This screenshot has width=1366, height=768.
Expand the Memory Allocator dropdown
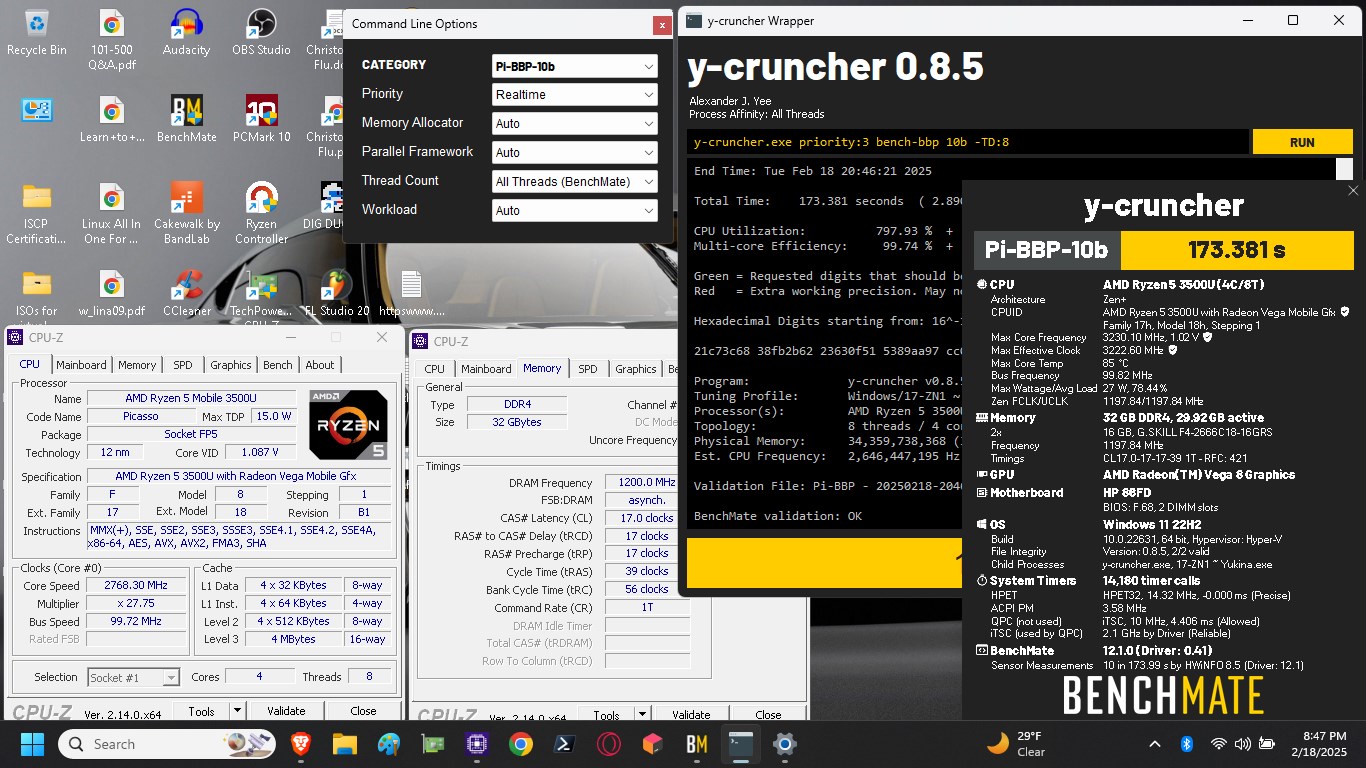575,124
